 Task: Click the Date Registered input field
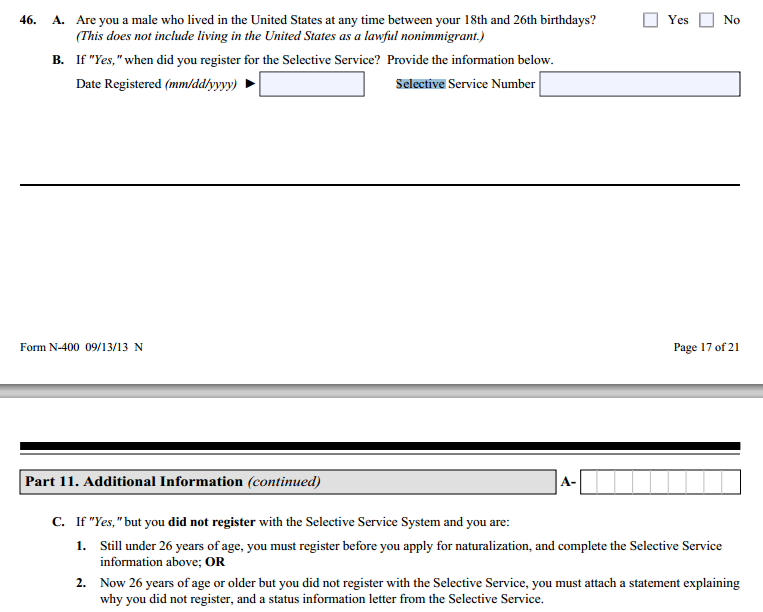[312, 84]
